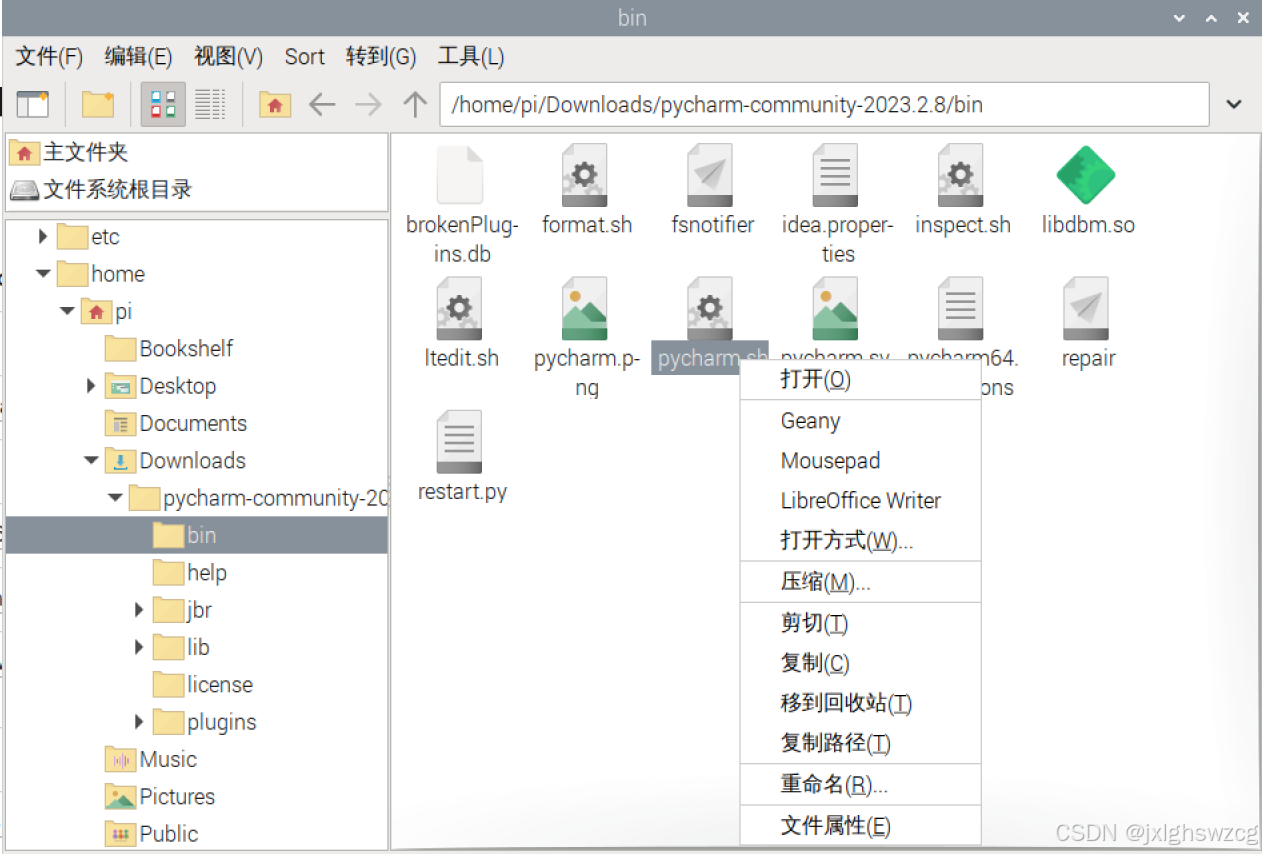Click the Home toolbar icon
This screenshot has width=1262, height=854.
(274, 103)
